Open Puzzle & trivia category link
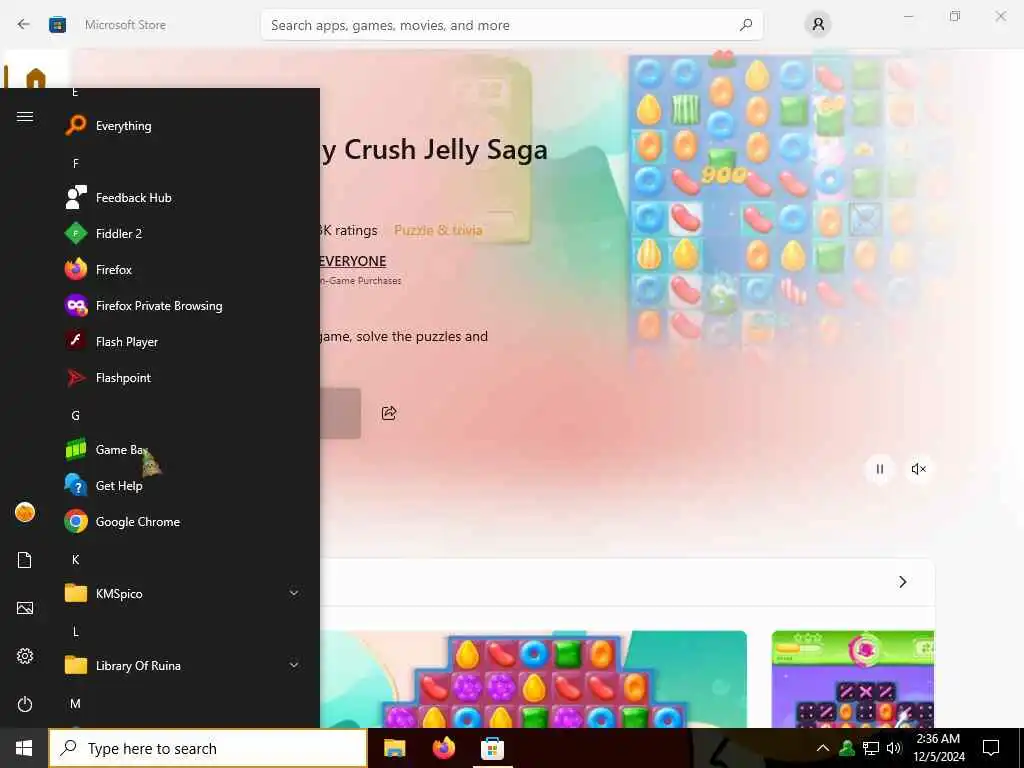1024x768 pixels. pyautogui.click(x=438, y=230)
